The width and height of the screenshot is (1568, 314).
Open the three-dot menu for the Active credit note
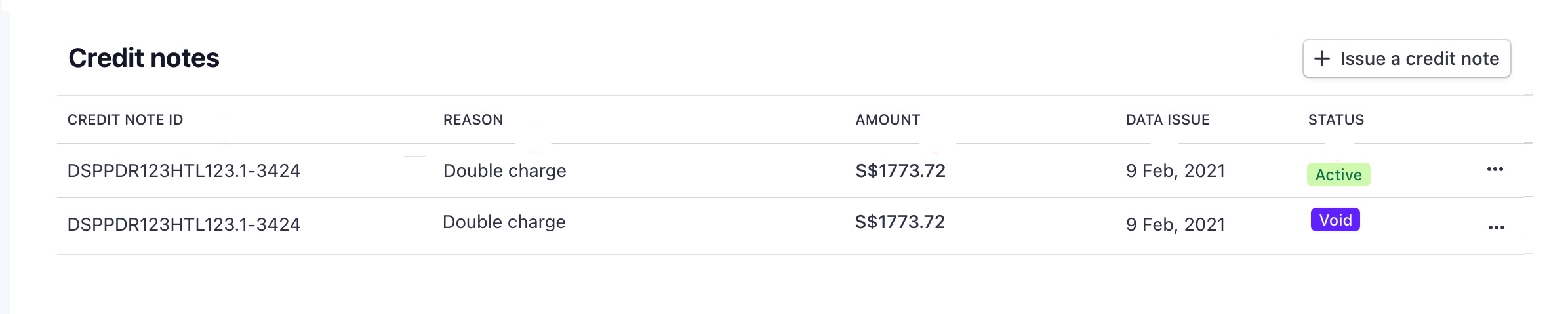pyautogui.click(x=1495, y=170)
